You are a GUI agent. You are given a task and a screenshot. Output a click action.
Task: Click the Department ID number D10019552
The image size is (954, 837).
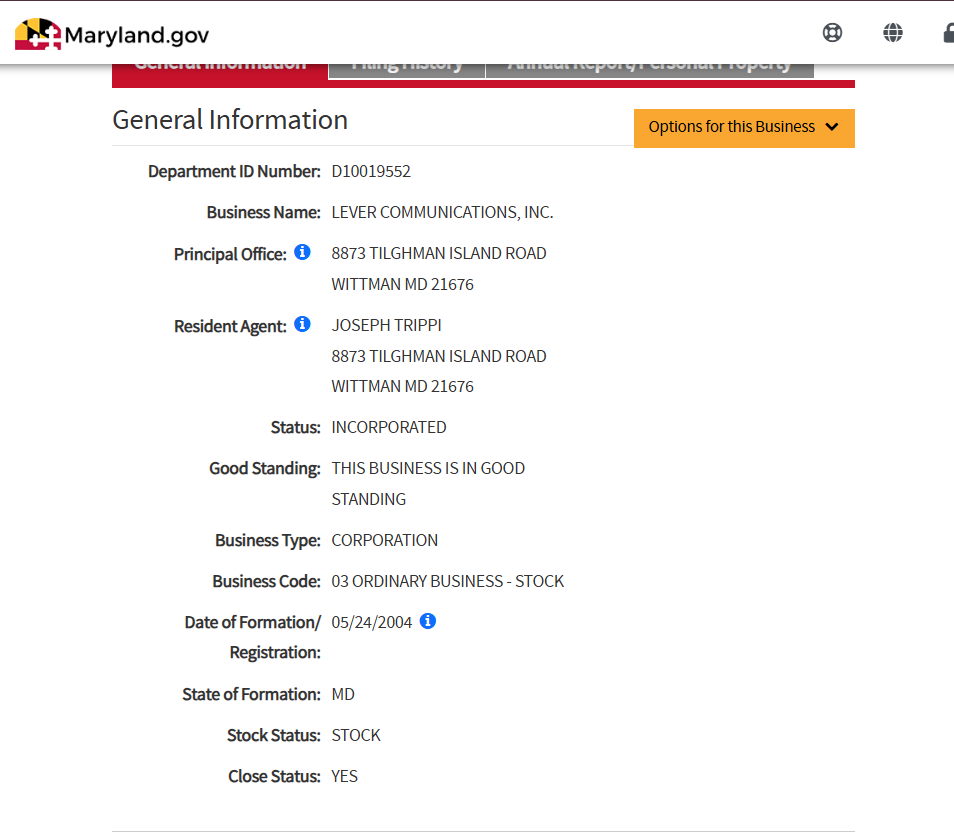click(371, 171)
